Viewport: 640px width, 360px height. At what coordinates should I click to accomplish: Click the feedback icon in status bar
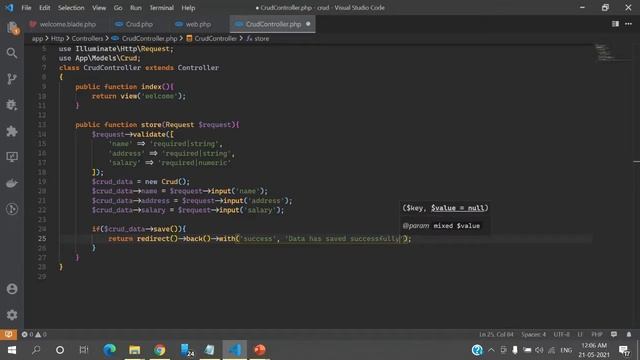[x=614, y=334]
